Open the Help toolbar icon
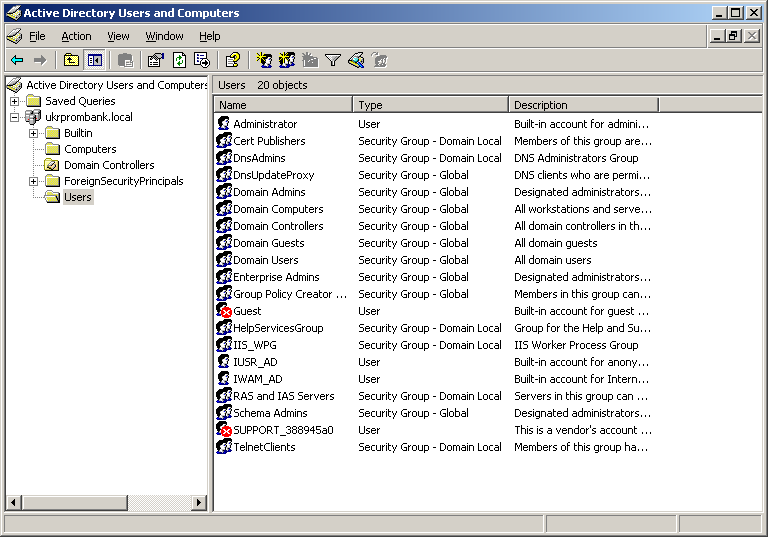The width and height of the screenshot is (768, 537). coord(233,60)
